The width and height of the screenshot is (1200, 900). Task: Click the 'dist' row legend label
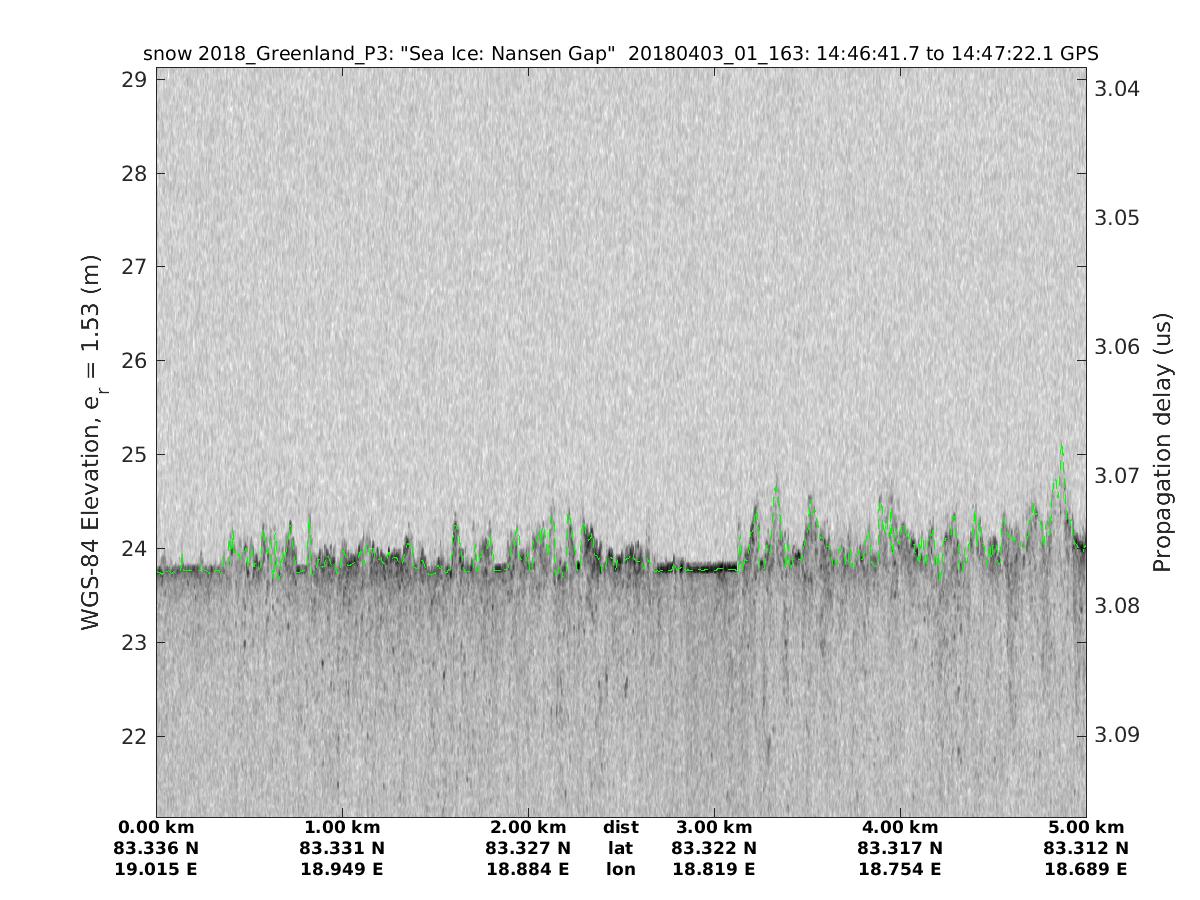tap(621, 828)
